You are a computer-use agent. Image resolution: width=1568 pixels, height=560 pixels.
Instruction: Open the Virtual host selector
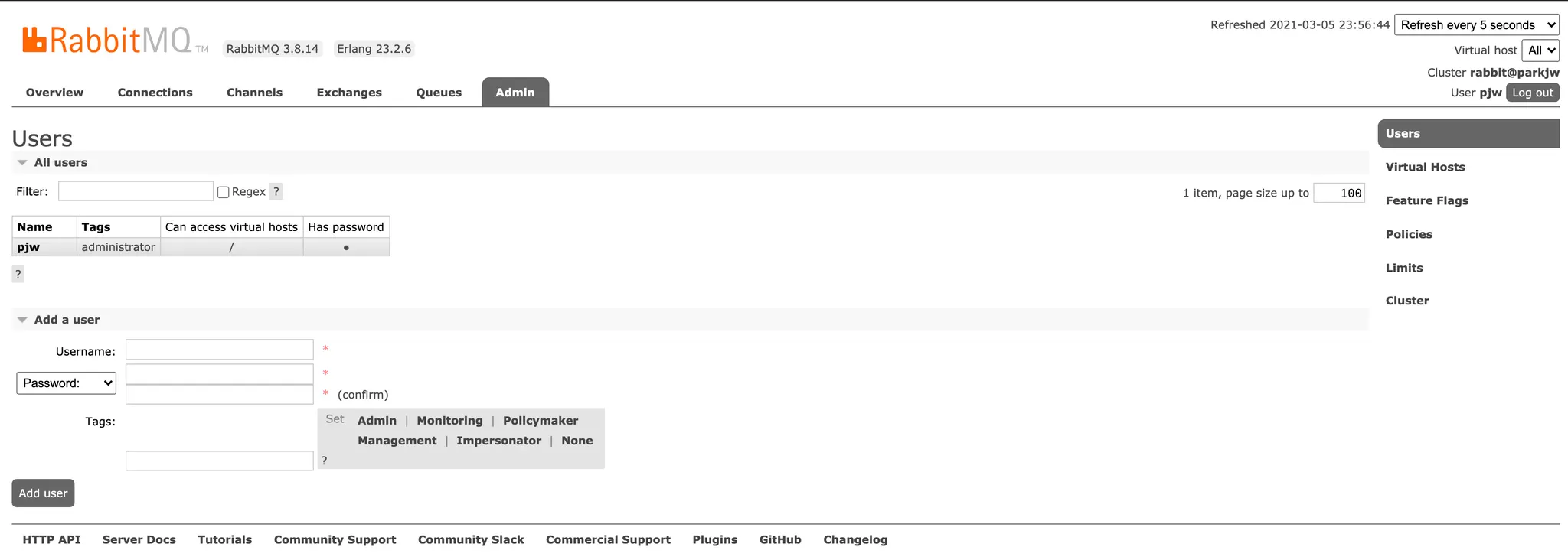1540,50
